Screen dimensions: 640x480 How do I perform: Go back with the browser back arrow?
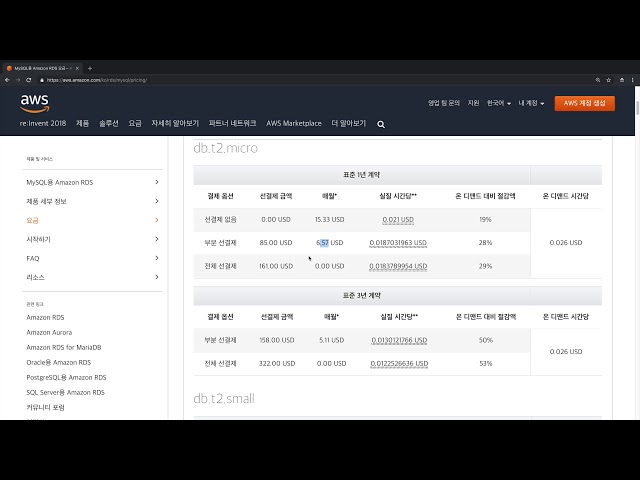click(7, 80)
